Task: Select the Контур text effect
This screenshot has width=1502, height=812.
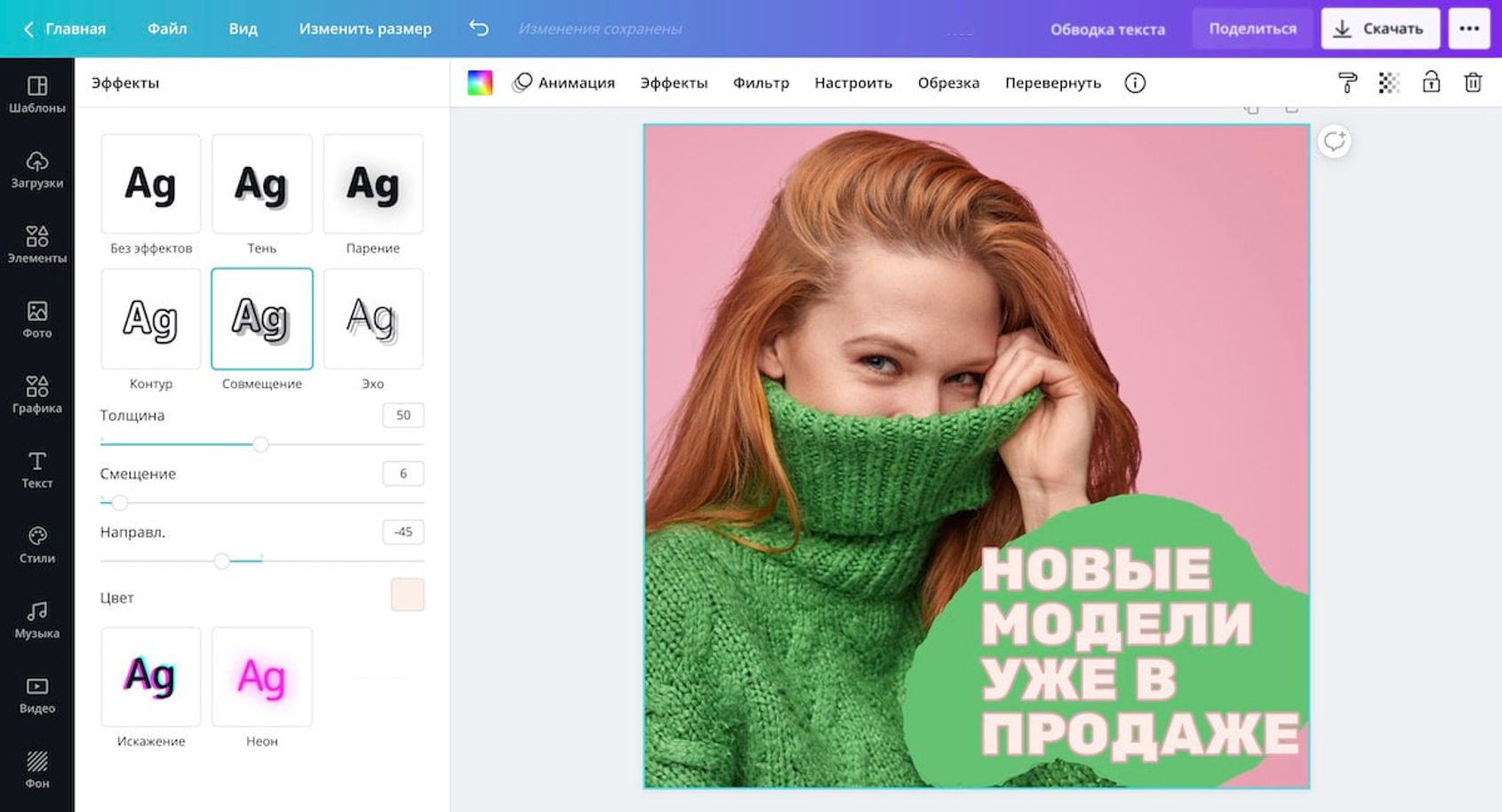Action: click(151, 319)
